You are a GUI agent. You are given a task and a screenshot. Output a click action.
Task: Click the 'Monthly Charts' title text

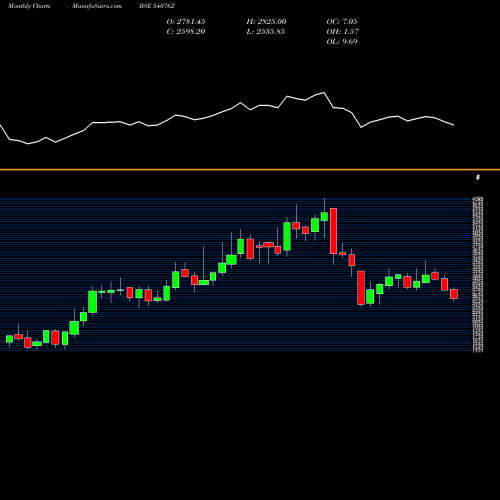click(29, 6)
